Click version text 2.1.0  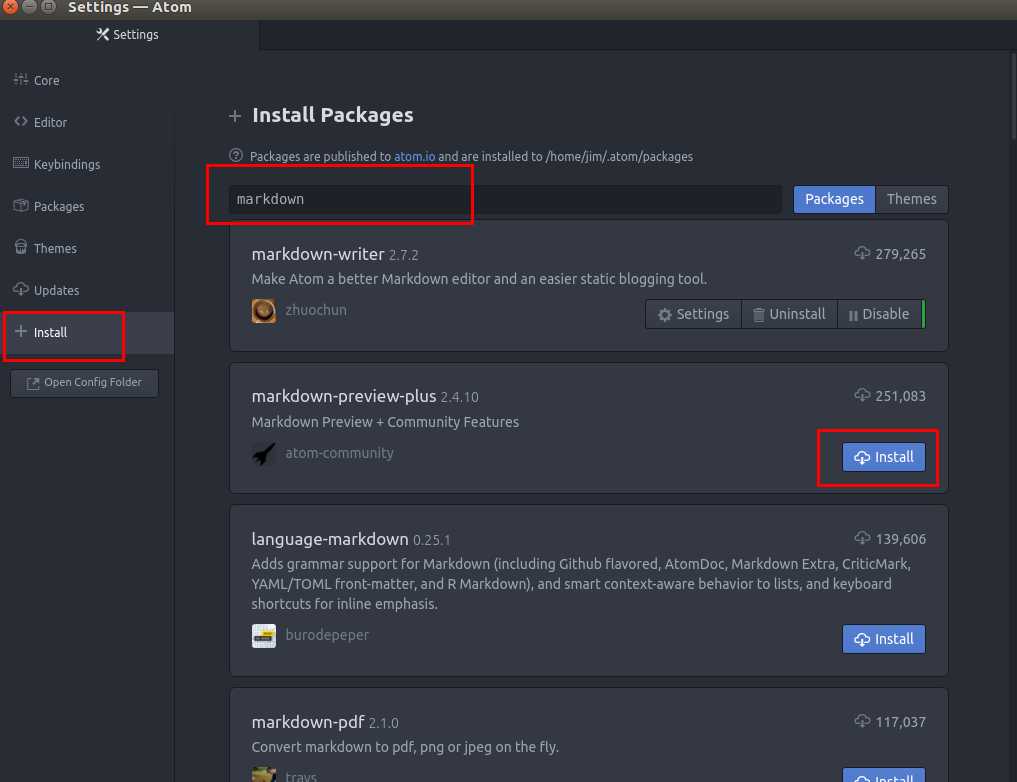point(383,723)
